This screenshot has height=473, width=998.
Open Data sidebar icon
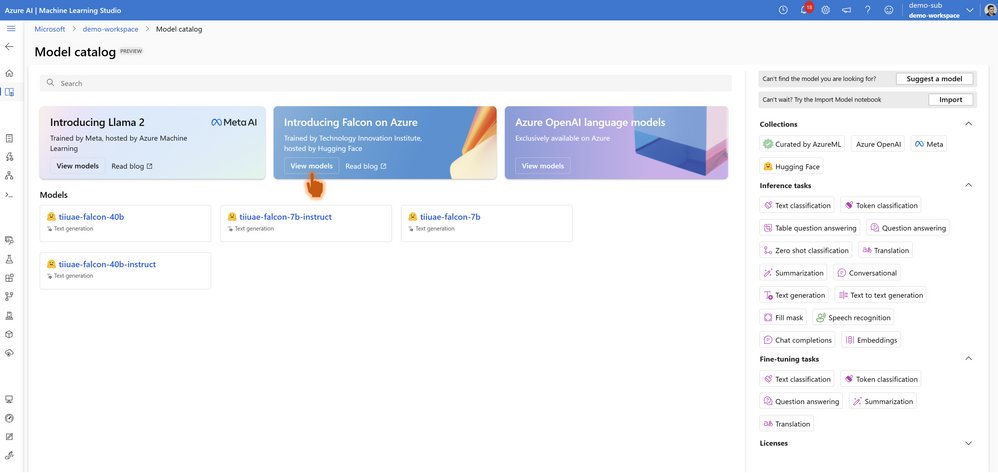9,240
